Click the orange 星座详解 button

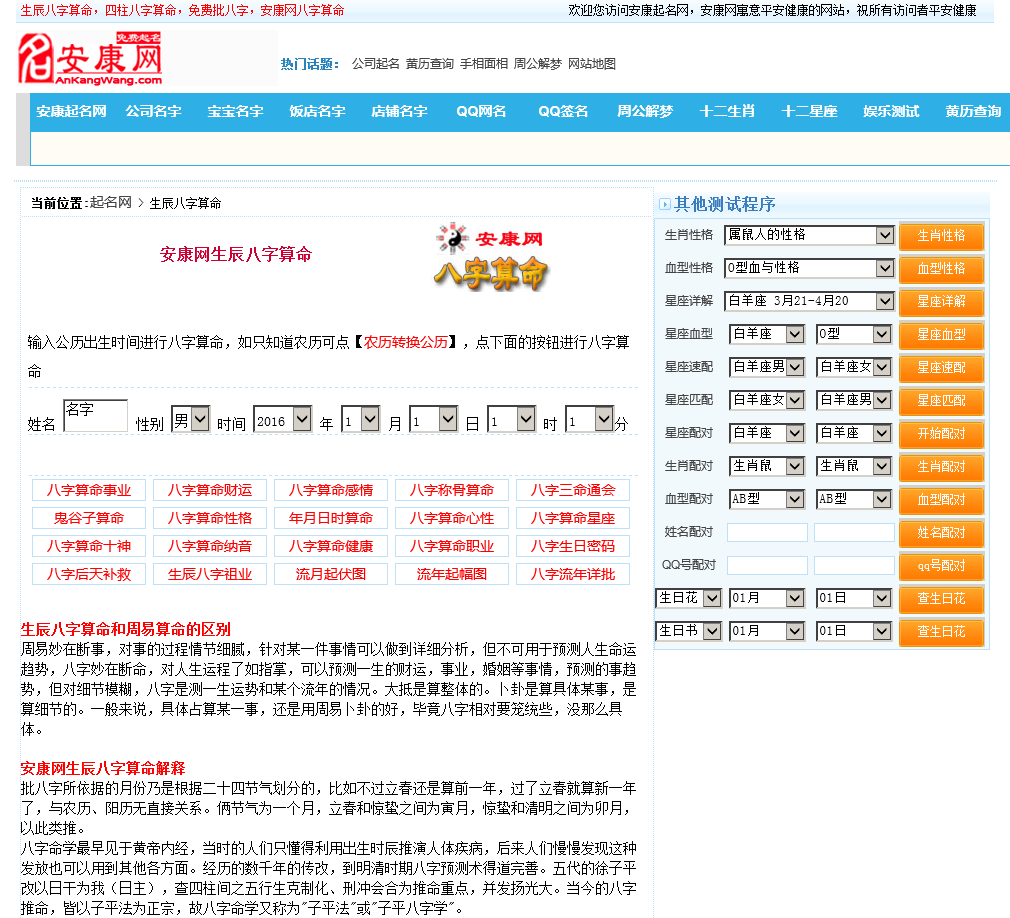click(942, 301)
